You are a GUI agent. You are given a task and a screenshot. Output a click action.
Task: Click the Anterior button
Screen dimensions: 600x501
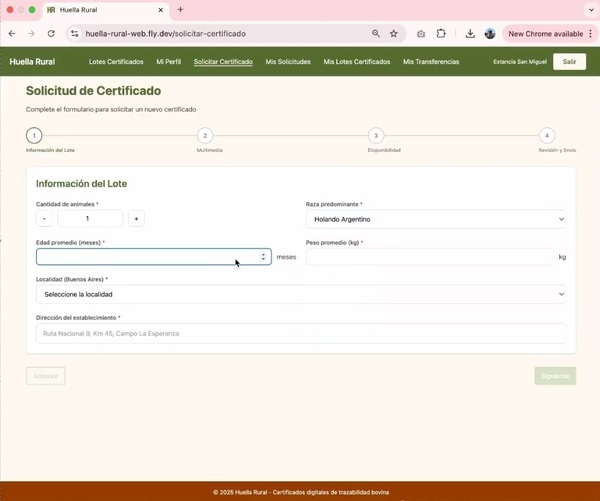point(46,376)
